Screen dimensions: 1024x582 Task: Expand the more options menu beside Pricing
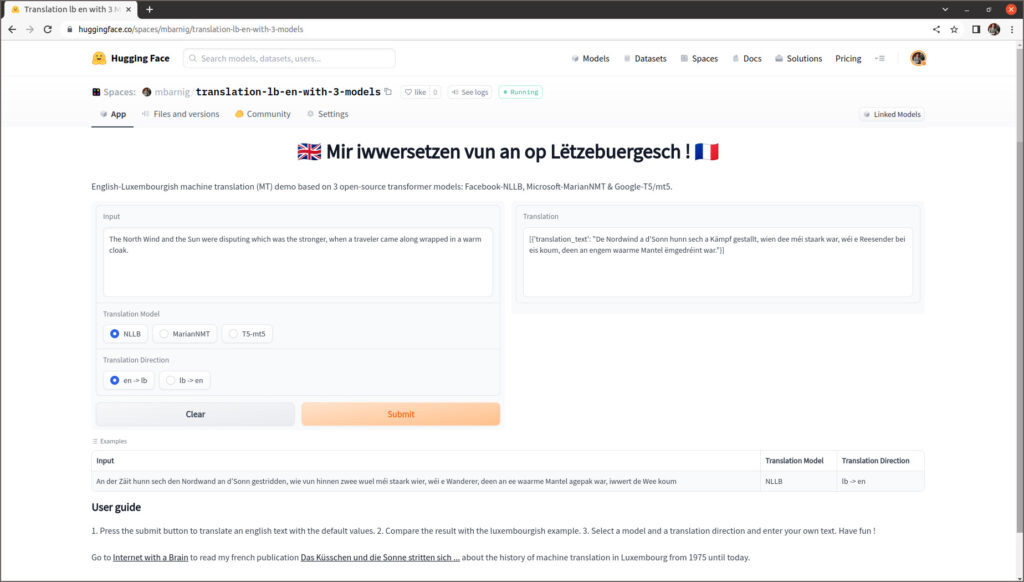(879, 58)
